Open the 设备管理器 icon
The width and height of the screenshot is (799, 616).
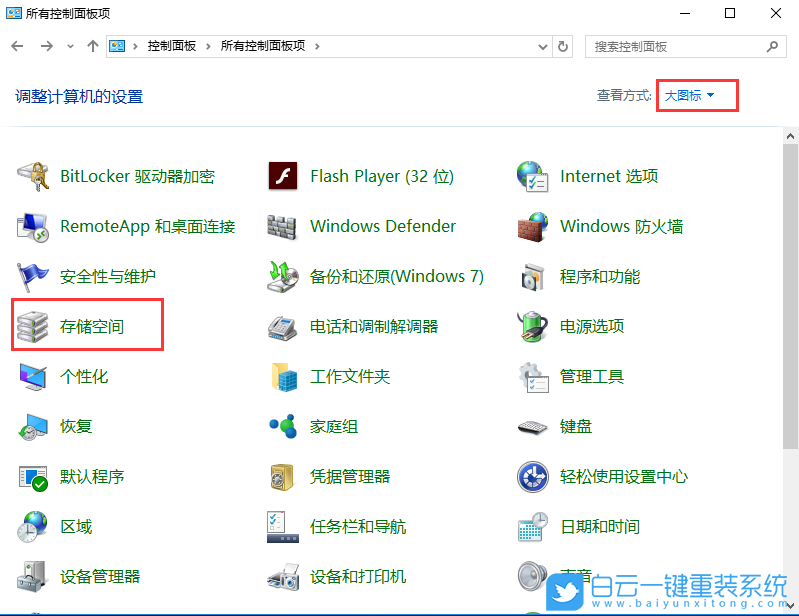click(x=33, y=577)
